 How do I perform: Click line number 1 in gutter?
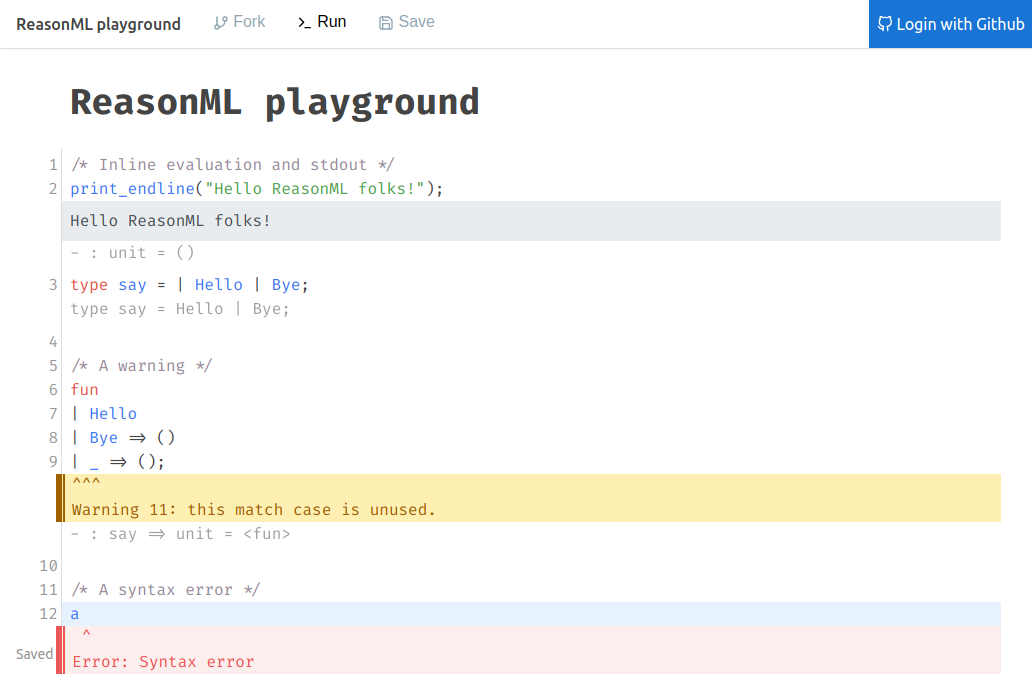[x=53, y=164]
